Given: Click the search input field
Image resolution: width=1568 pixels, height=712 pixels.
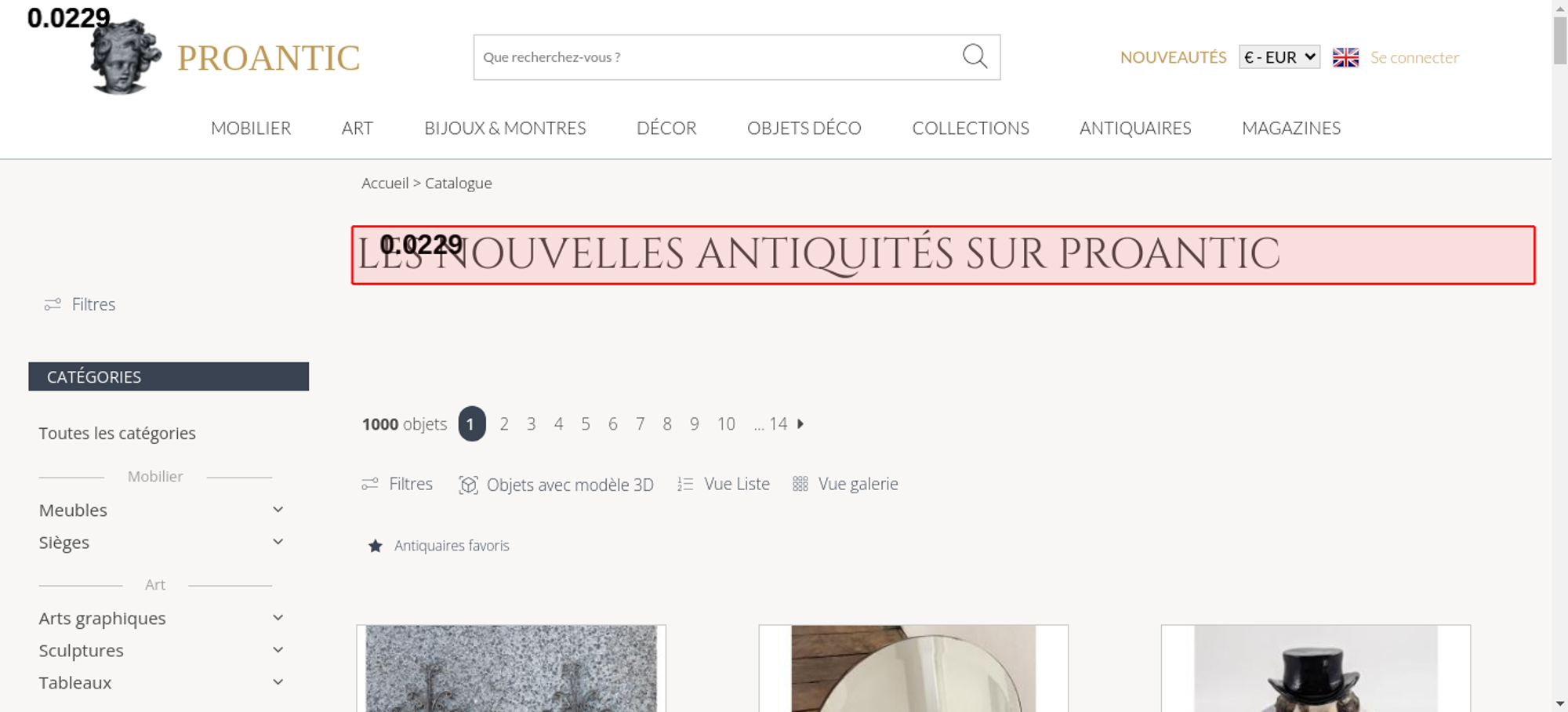Looking at the screenshot, I should [717, 57].
